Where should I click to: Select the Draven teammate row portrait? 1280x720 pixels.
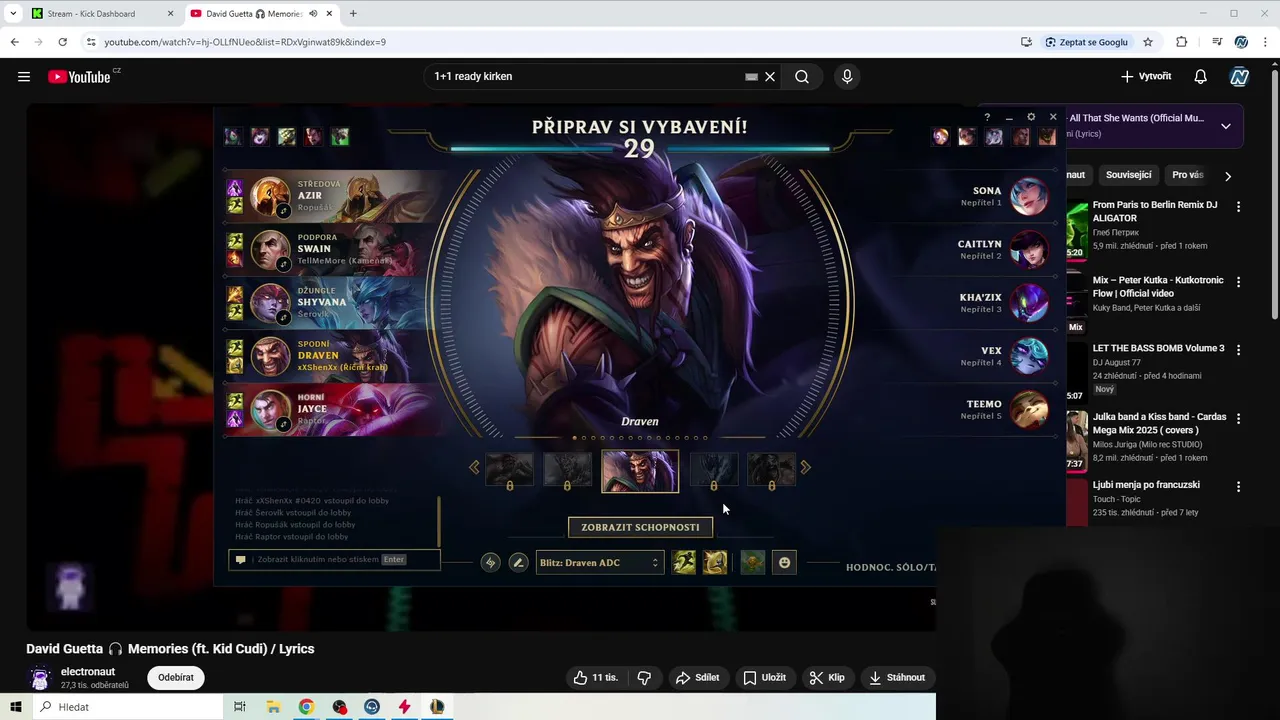point(270,357)
